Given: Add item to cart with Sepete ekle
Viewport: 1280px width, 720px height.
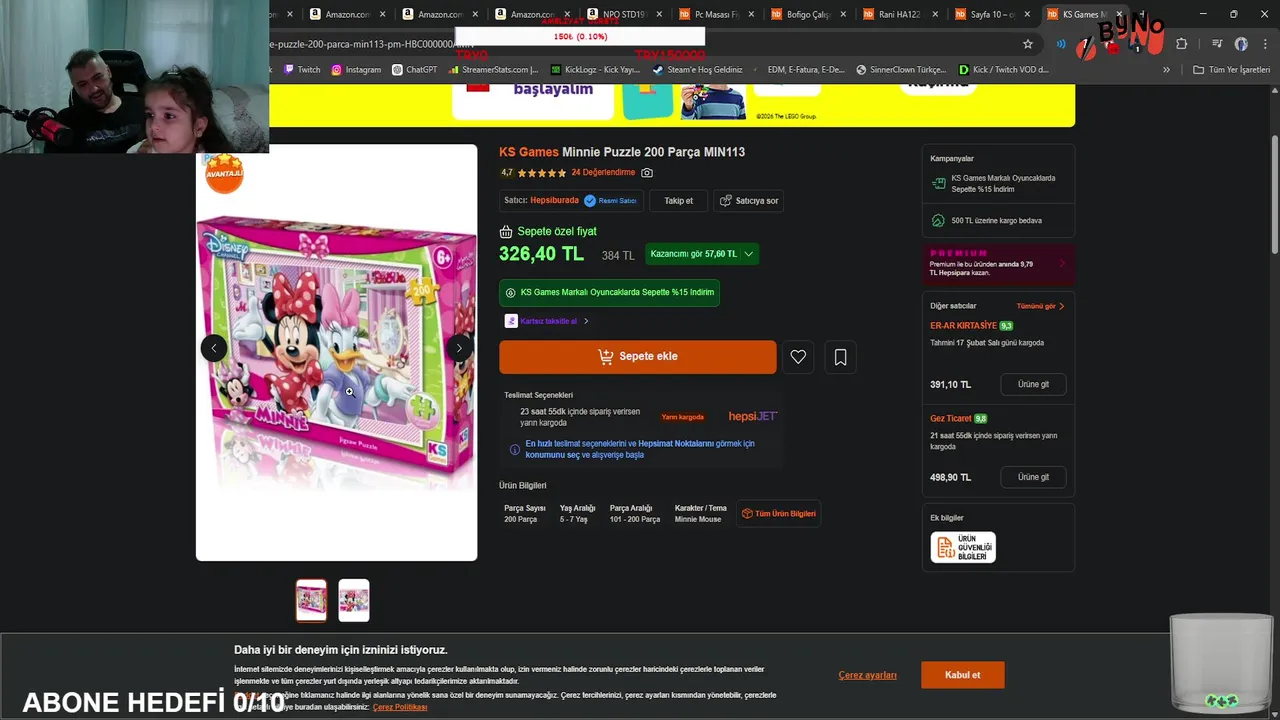Looking at the screenshot, I should tap(638, 357).
